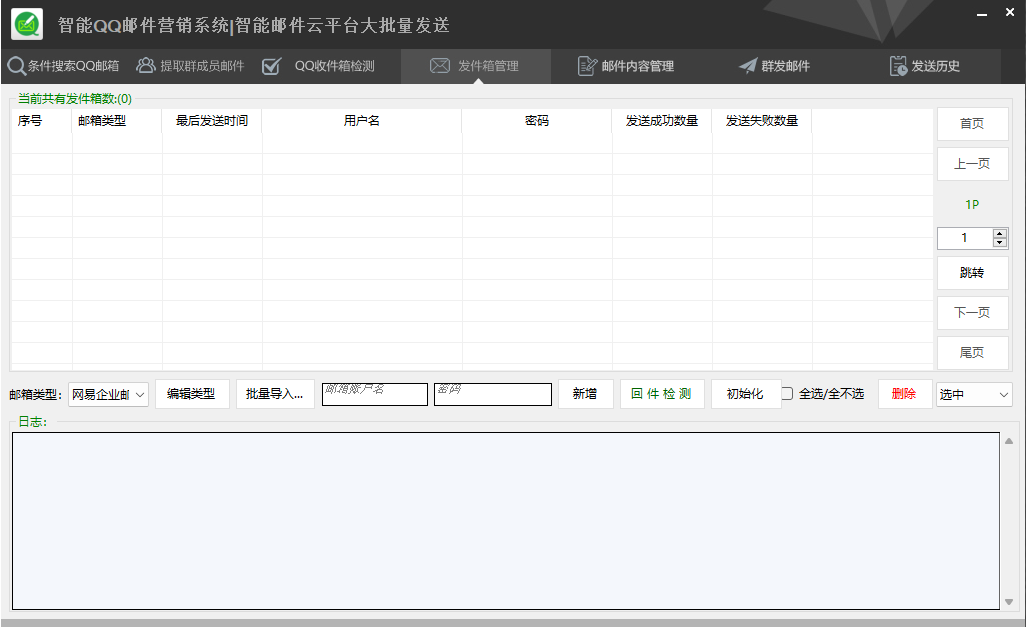Viewport: 1026px width, 627px height.
Task: Click the log scrollbar down arrow
Action: pos(1008,602)
